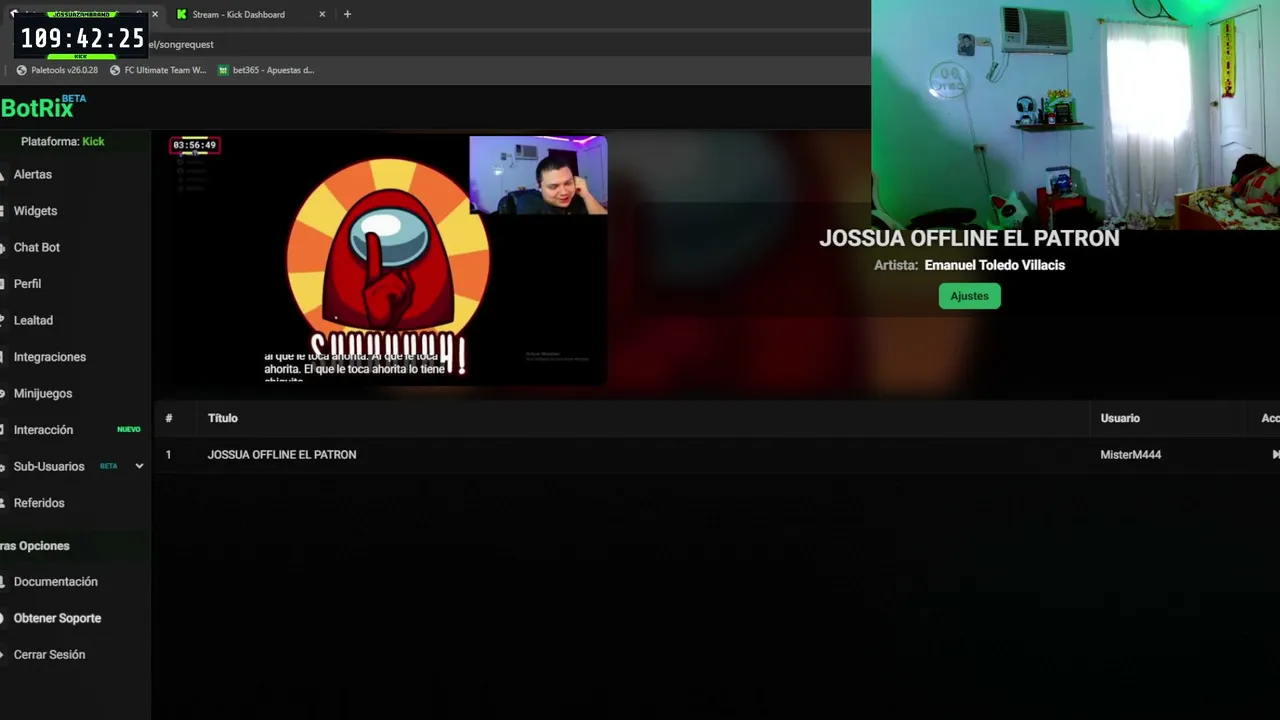Select Perfil in the sidebar
Viewport: 1280px width, 720px height.
tap(27, 284)
